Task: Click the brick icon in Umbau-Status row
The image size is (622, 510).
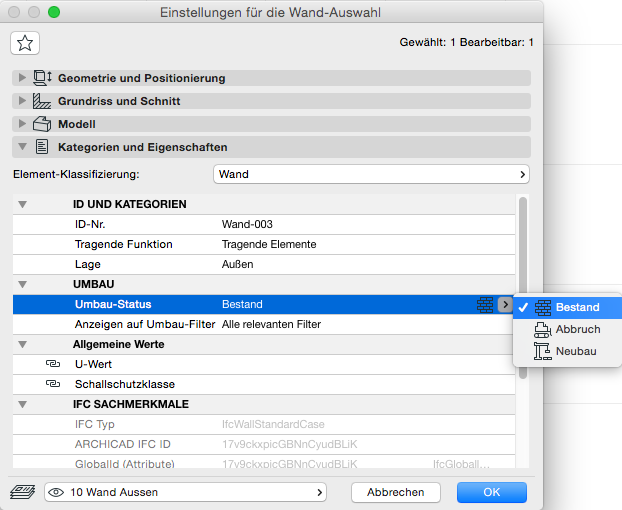Action: pyautogui.click(x=486, y=304)
